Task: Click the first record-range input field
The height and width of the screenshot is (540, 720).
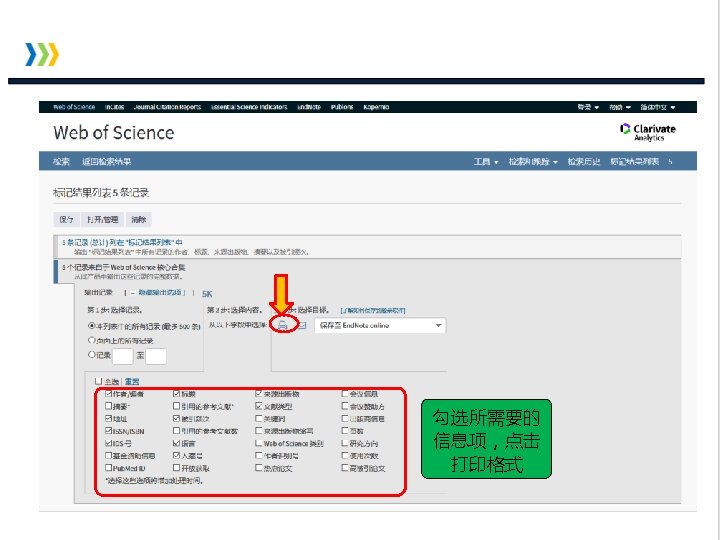Action: 123,356
